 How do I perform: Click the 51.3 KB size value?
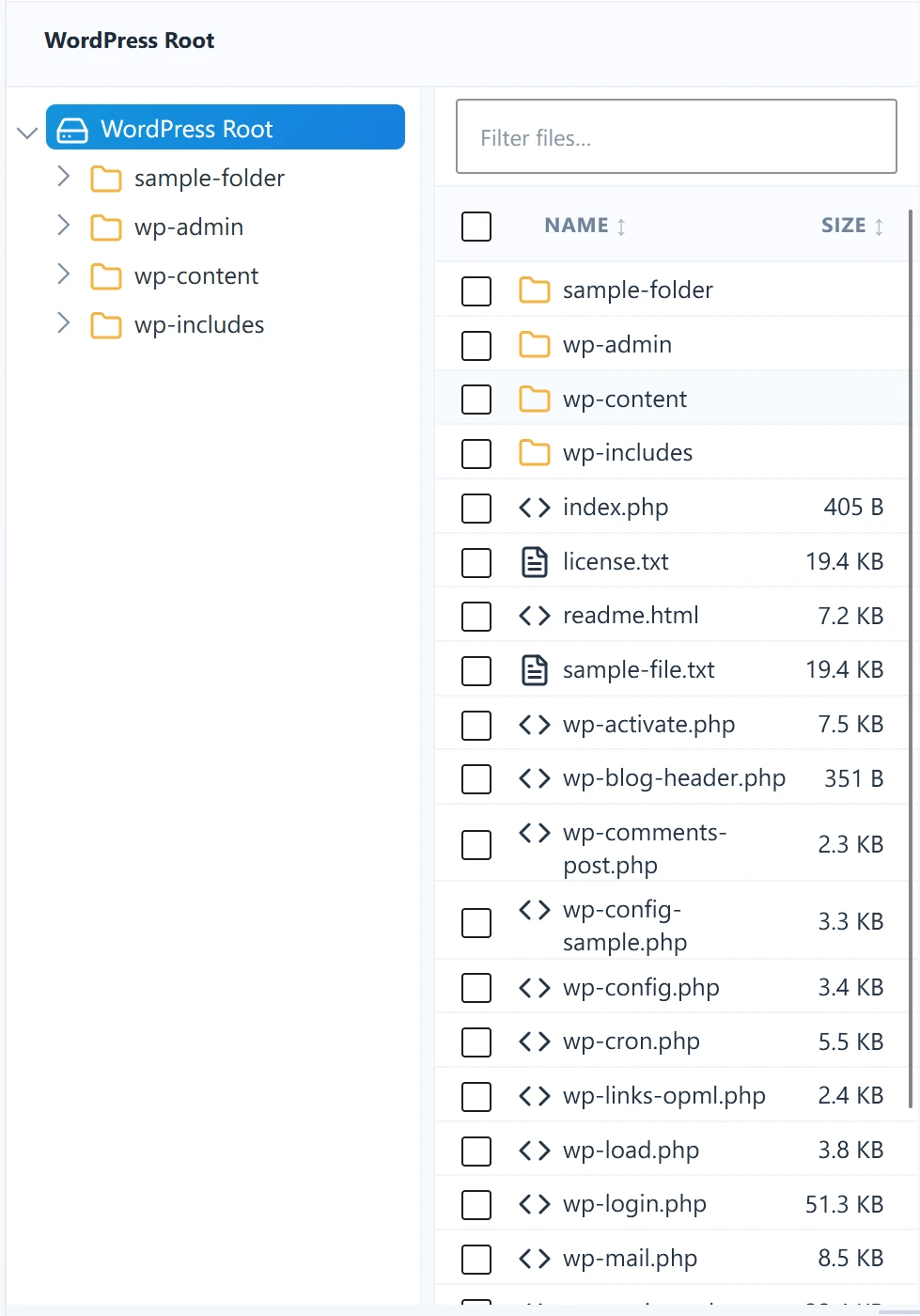(844, 1204)
